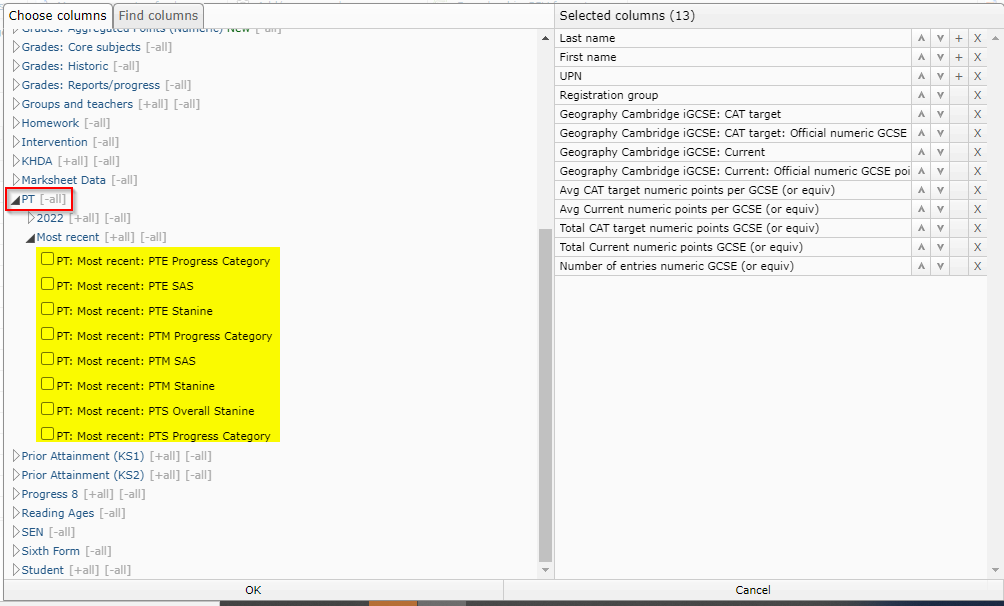
Task: Expand Grades: Core subjects tree node
Action: pos(17,47)
